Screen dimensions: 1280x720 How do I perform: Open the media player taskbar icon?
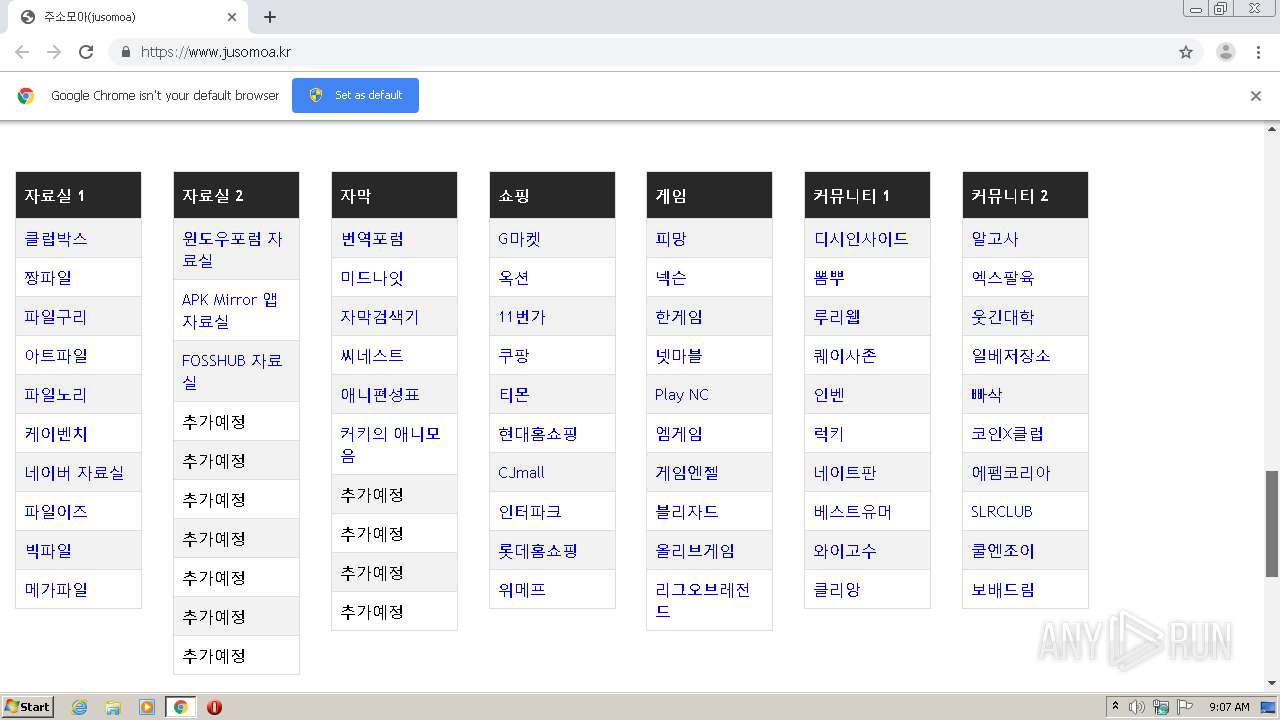tap(147, 707)
